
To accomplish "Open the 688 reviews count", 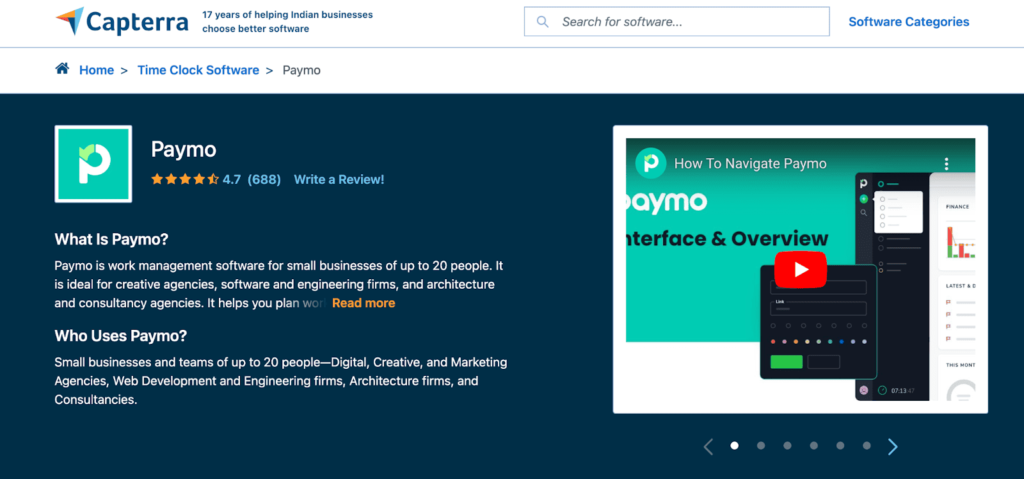I will (x=264, y=179).
